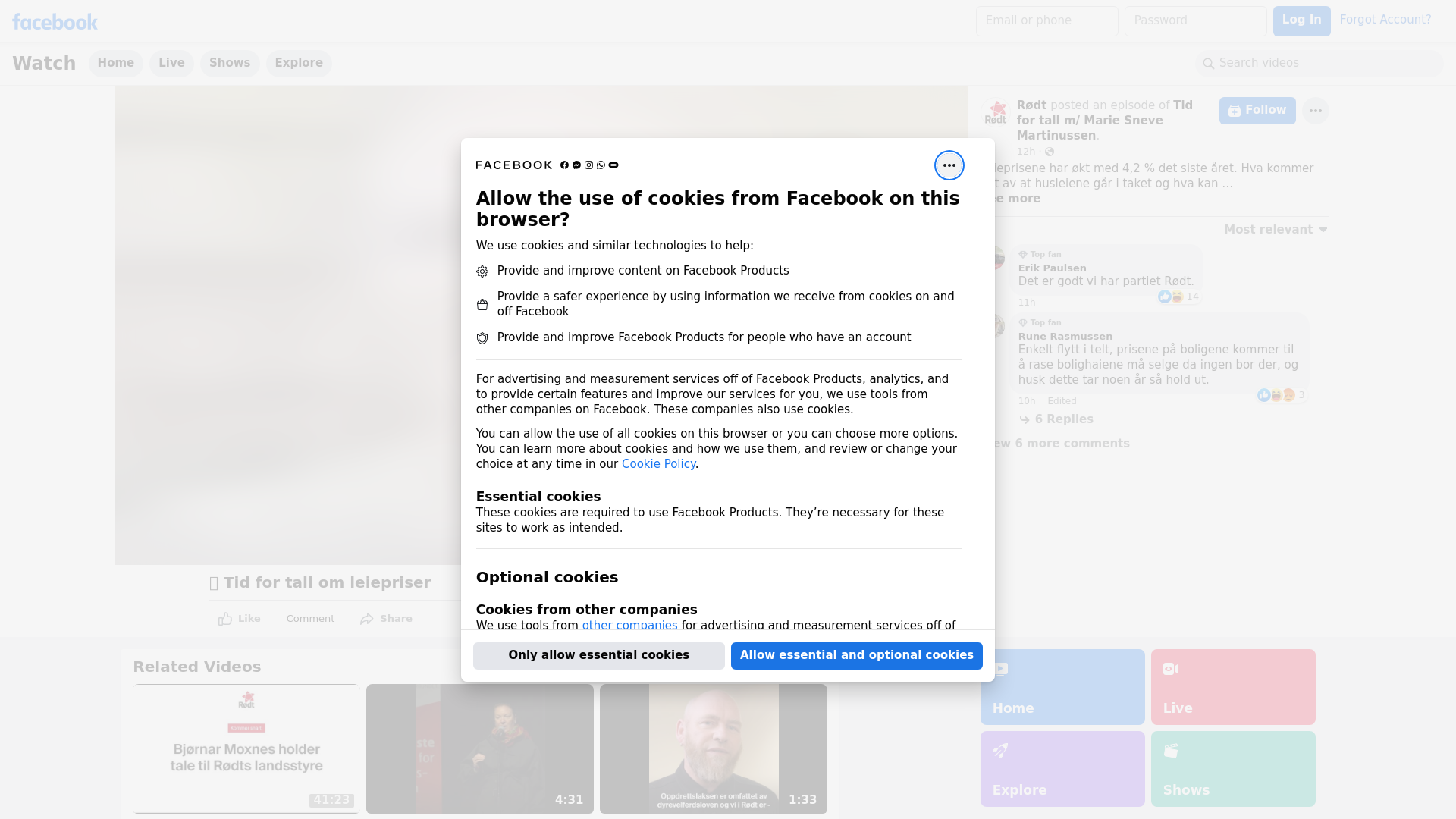This screenshot has width=1456, height=819.
Task: Open the pink Live tile
Action: tap(1233, 687)
